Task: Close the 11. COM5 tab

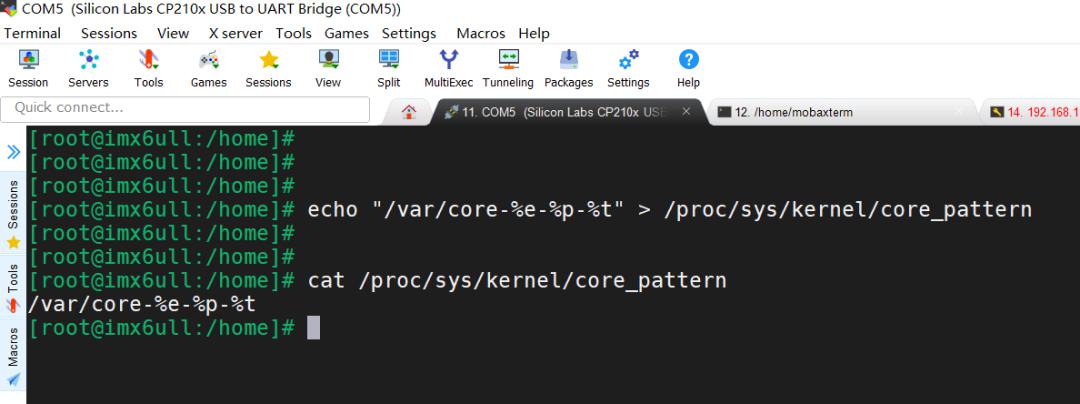Action: pos(686,111)
